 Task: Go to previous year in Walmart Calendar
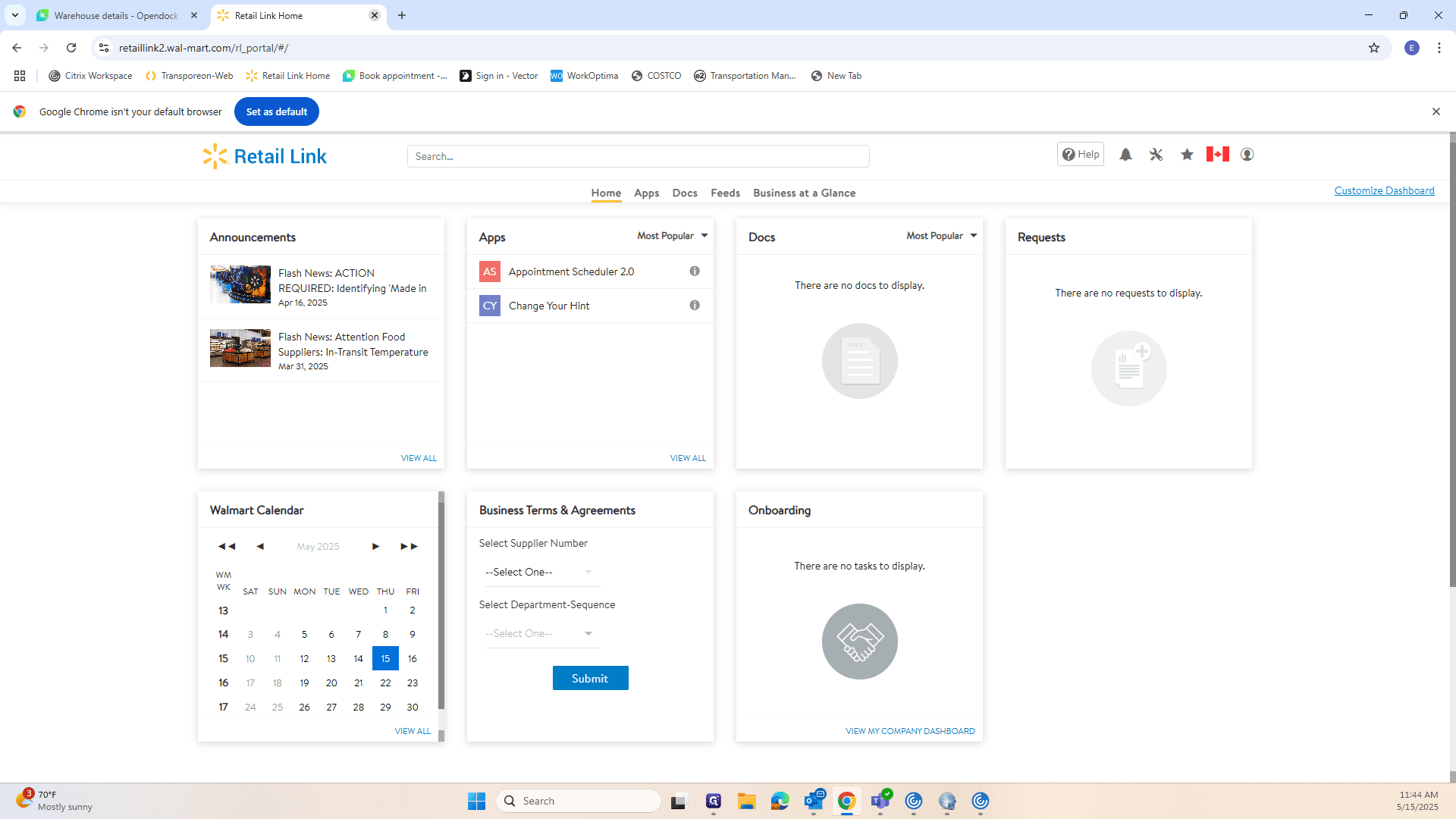tap(227, 547)
